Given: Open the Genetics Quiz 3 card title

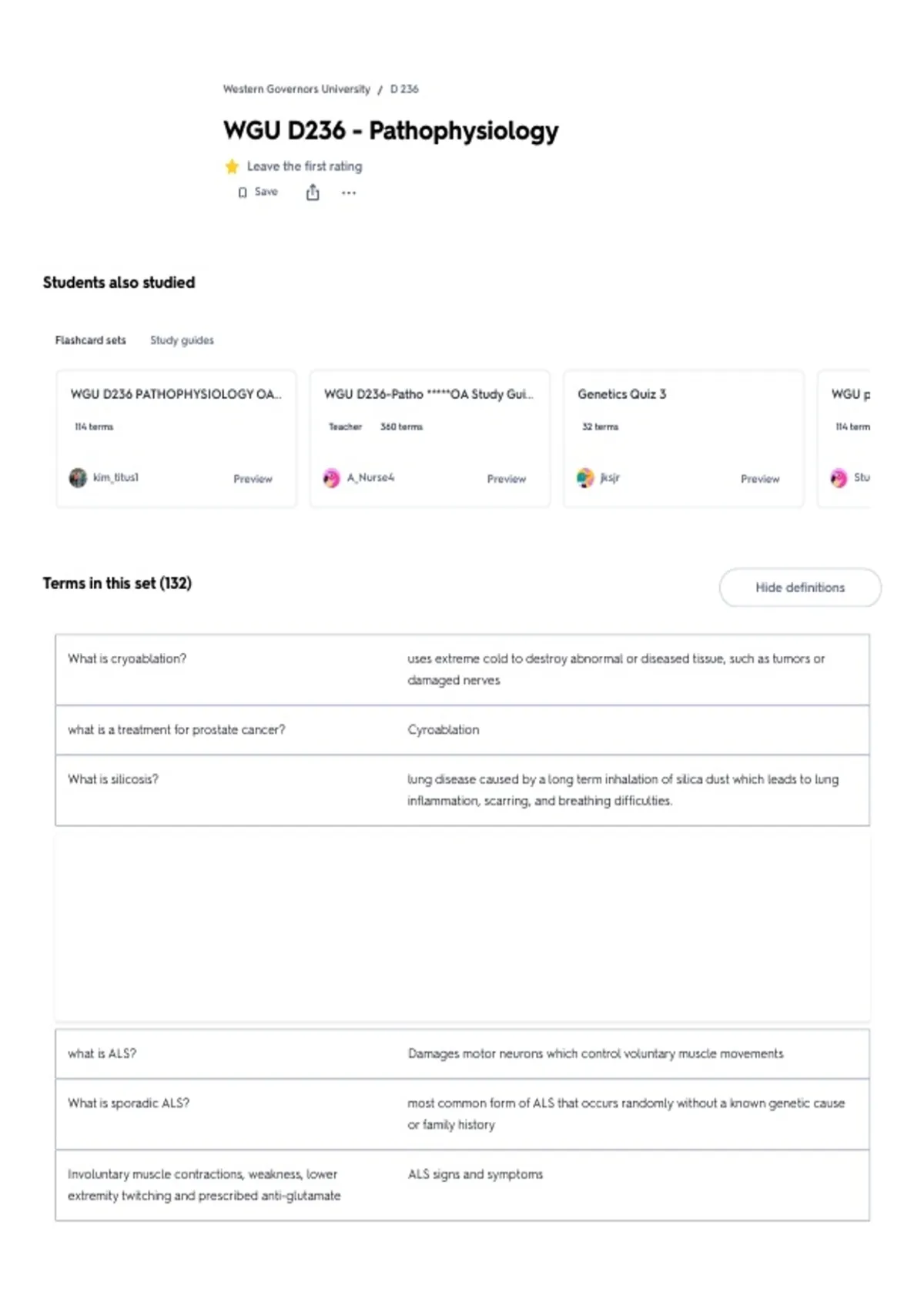Looking at the screenshot, I should coord(621,394).
